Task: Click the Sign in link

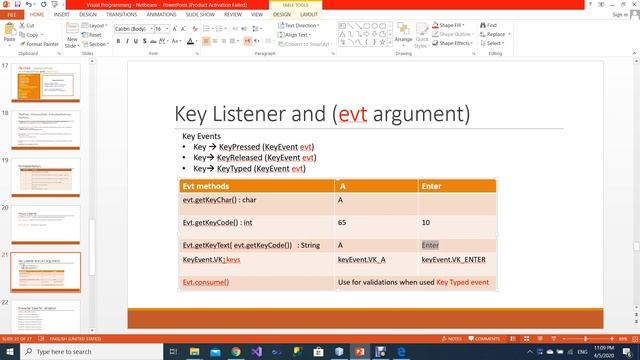Action: point(620,15)
